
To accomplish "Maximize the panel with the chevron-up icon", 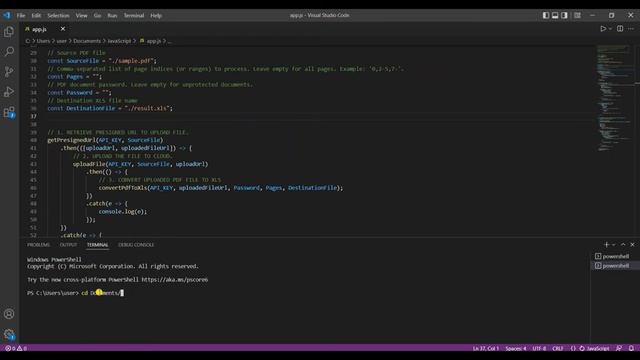I will pyautogui.click(x=623, y=244).
